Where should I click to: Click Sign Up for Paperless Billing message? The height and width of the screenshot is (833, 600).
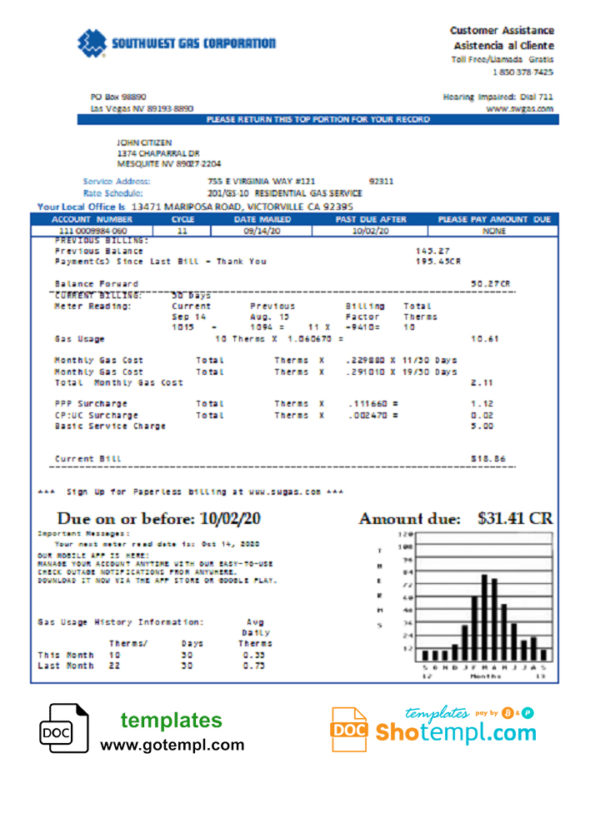191,492
